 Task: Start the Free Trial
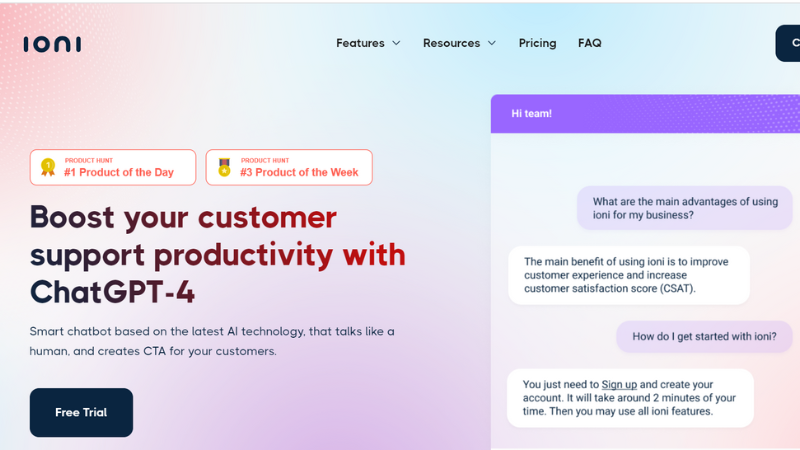click(81, 412)
